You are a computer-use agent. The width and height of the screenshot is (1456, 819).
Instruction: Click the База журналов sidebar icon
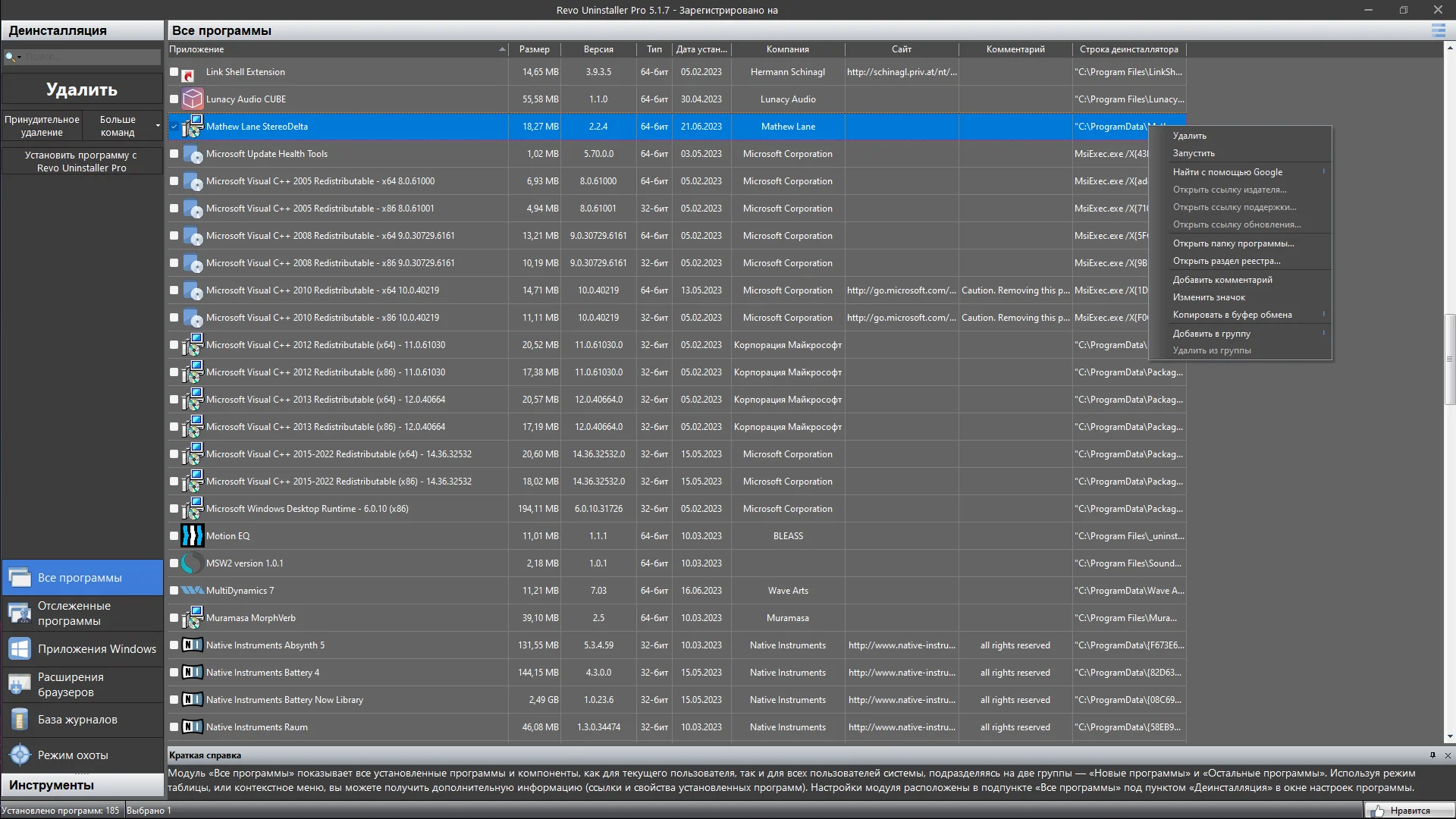click(20, 720)
